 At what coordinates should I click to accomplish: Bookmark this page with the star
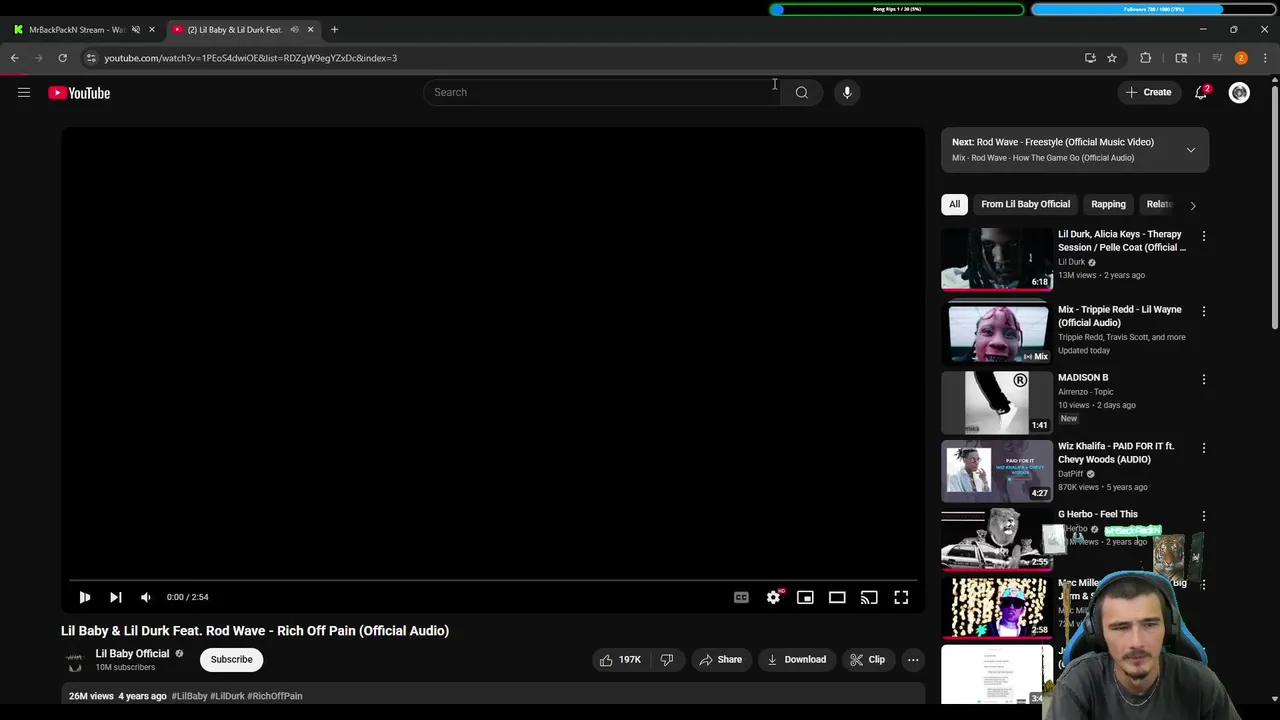1112,58
